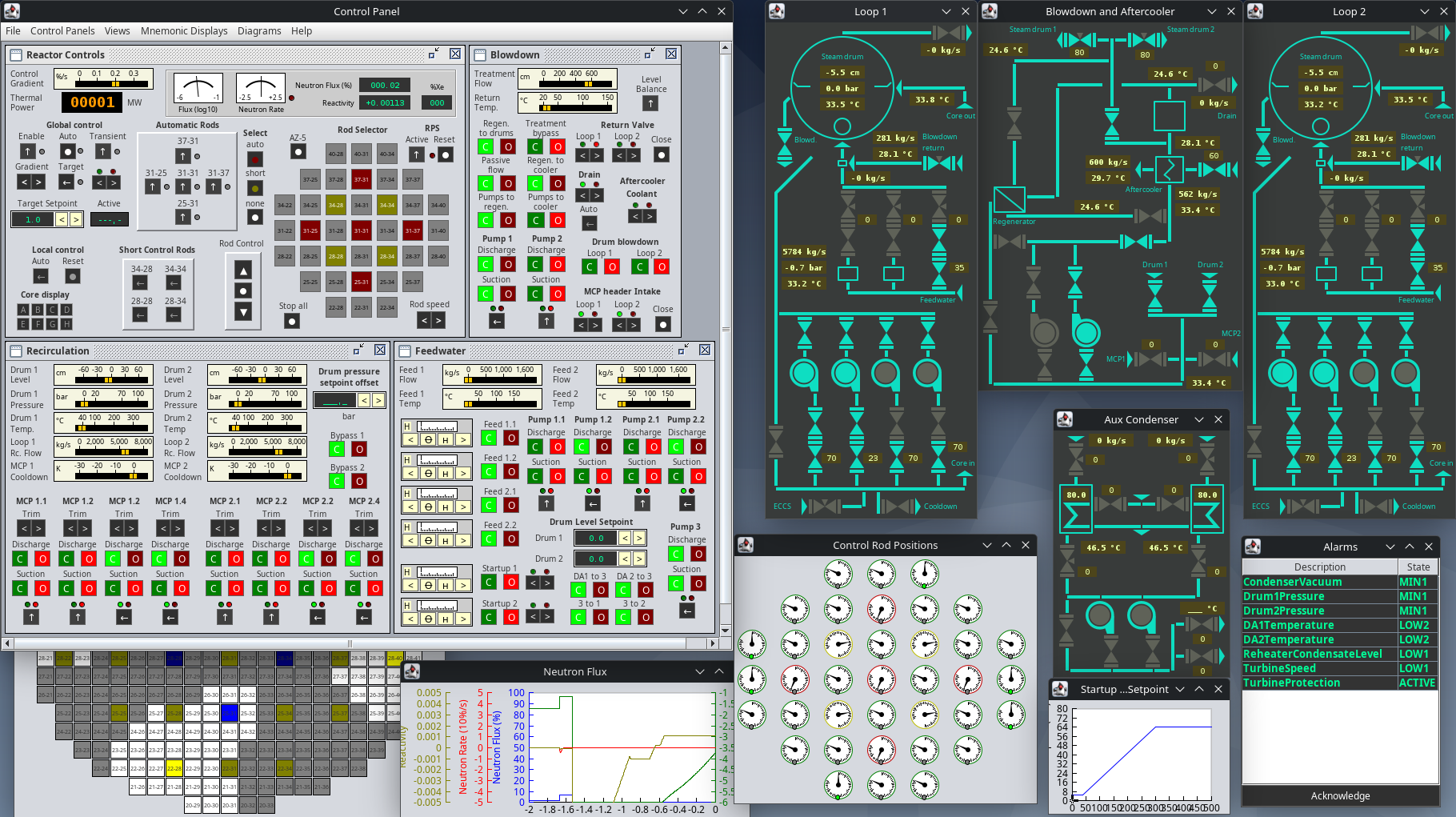The width and height of the screenshot is (1456, 817).
Task: Click the Level Balance arrow in Blowdown
Action: 651,103
